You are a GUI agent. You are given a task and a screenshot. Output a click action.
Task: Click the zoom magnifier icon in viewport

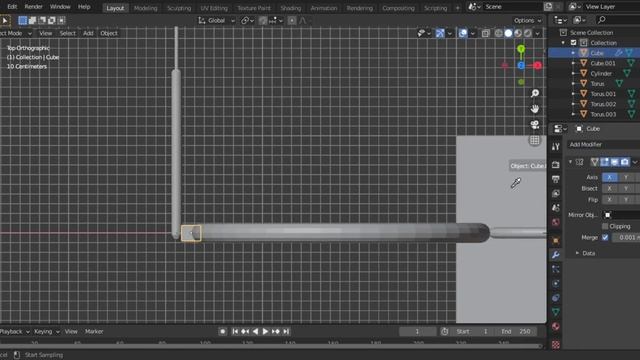(535, 93)
